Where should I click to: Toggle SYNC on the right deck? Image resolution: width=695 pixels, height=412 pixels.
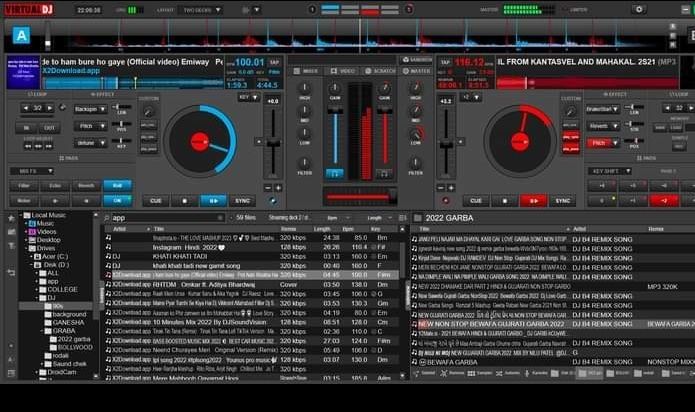[x=563, y=200]
